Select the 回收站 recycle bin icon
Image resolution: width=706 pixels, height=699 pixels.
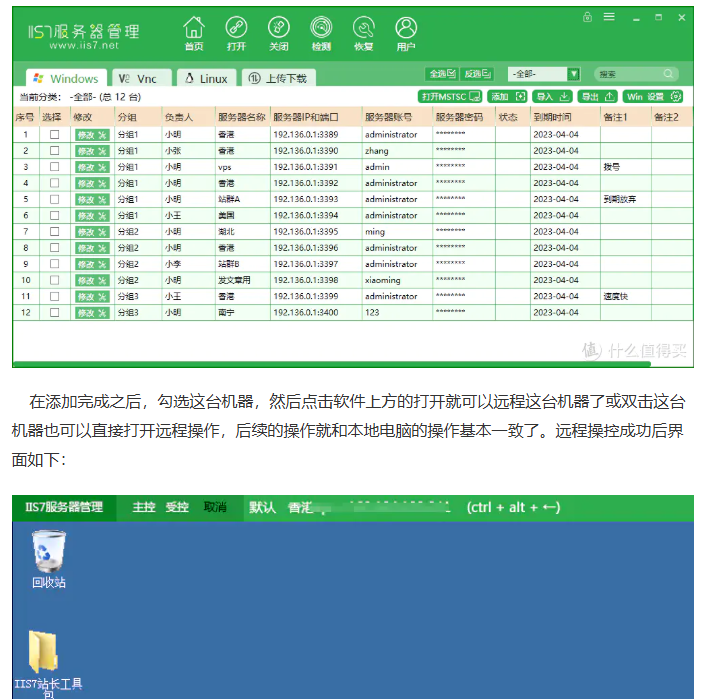[49, 559]
